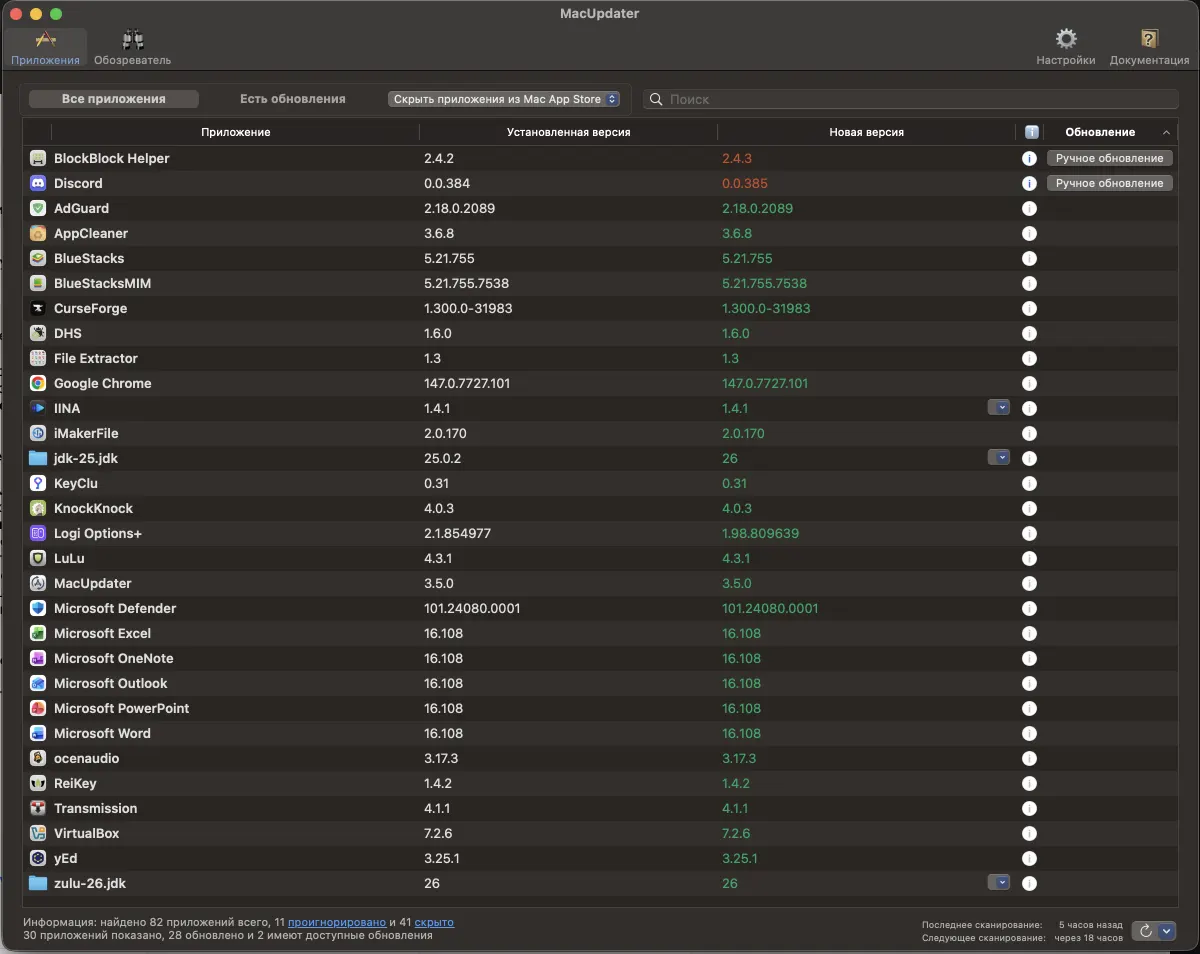Show info for Microsoft Word row
The image size is (1200, 954).
(1029, 733)
